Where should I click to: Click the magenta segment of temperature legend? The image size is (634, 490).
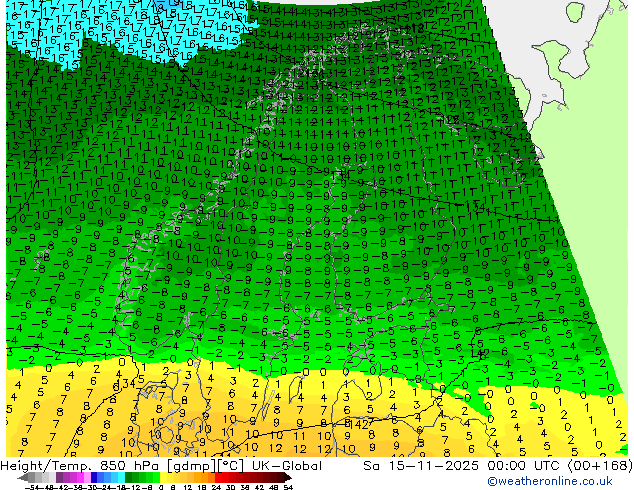click(x=80, y=477)
